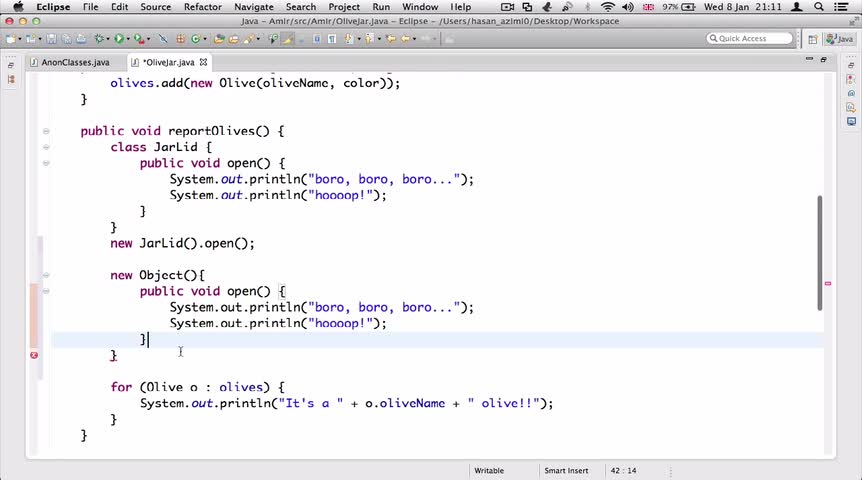Screen dimensions: 862x480
Task: Start debugging with the bug icon
Action: pyautogui.click(x=99, y=39)
